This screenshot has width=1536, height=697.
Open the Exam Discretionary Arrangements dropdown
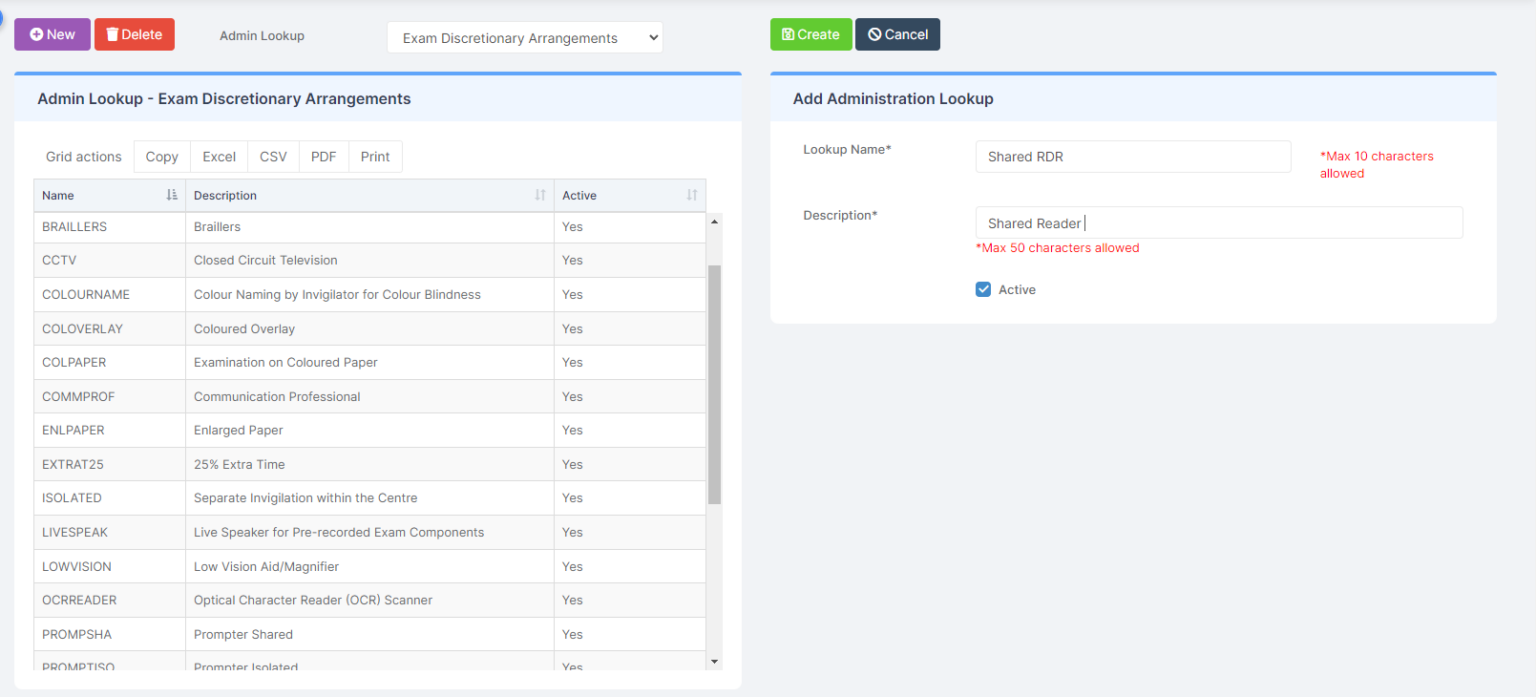coord(524,37)
